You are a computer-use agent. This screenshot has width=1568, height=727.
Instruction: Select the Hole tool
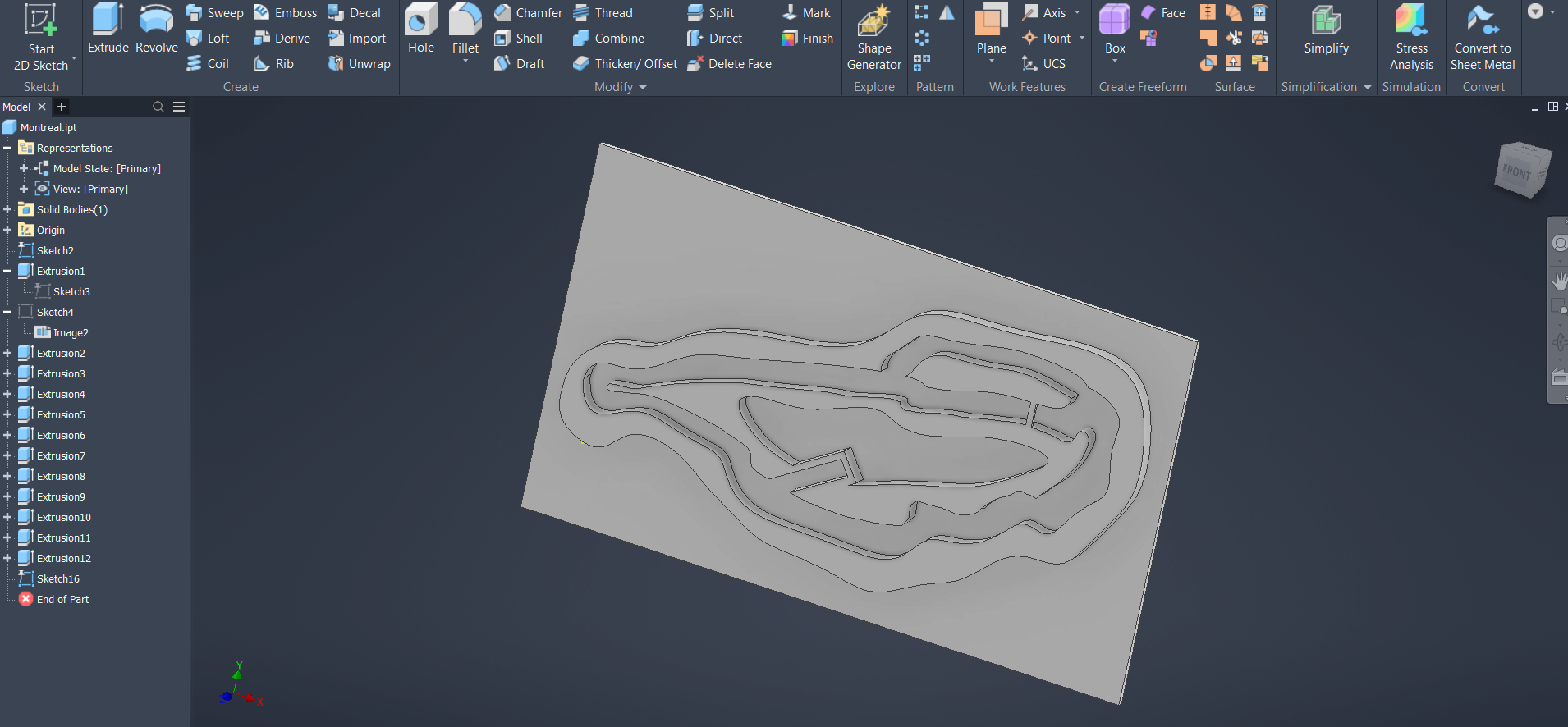[421, 30]
